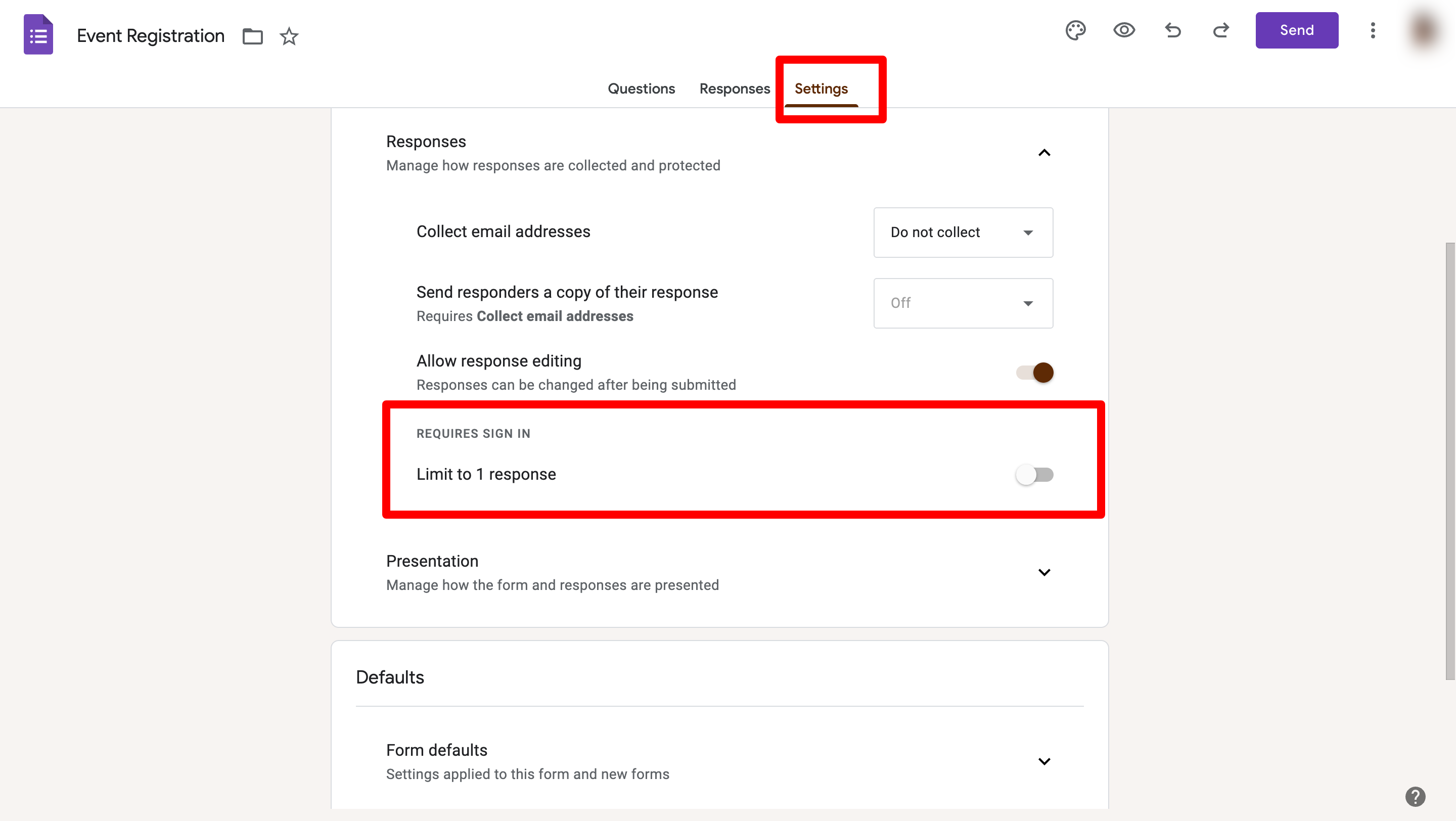This screenshot has height=821, width=1456.
Task: Open the Help question mark icon
Action: pos(1415,797)
